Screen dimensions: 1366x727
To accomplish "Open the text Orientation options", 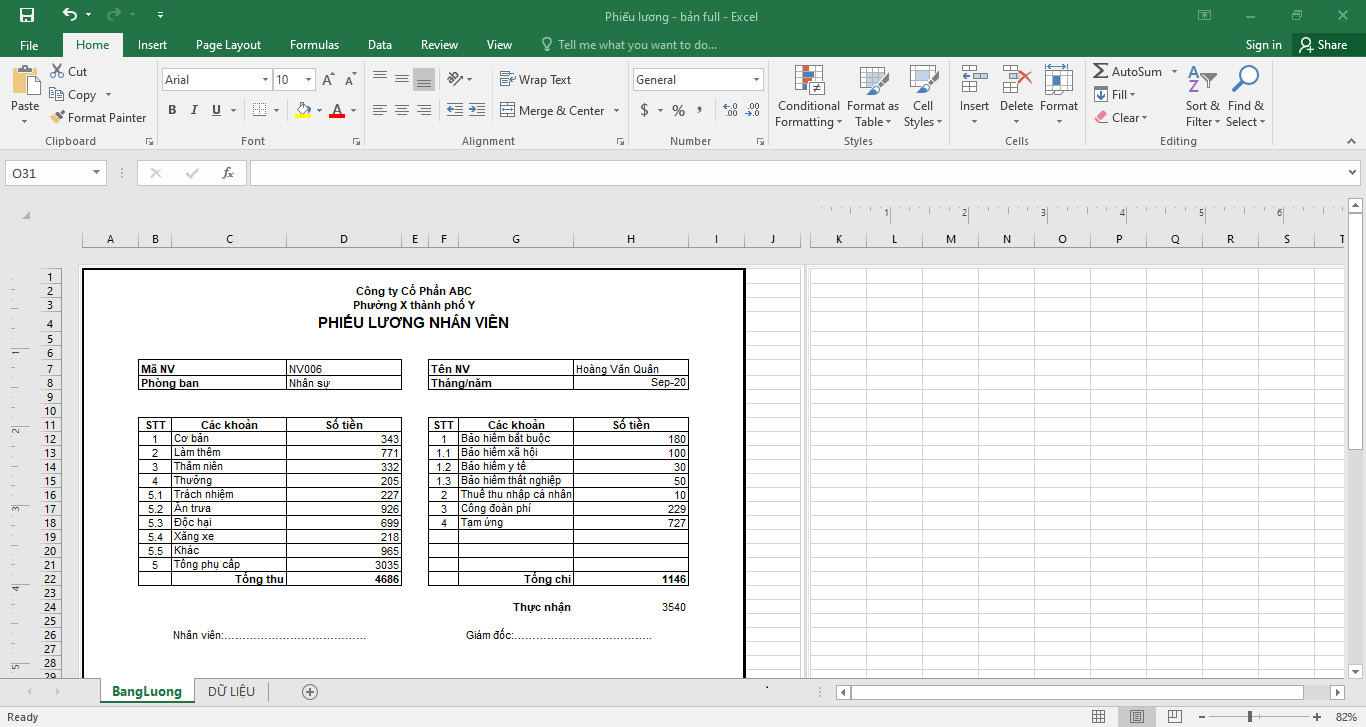I will tap(459, 79).
